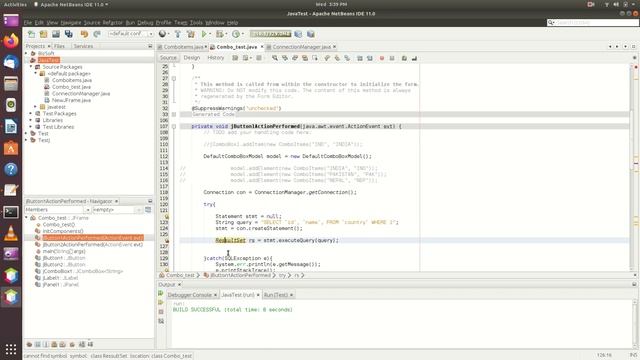Screen dimensions: 640x360
Task: Switch to ComboItems.java editor tab
Action: (x=183, y=47)
